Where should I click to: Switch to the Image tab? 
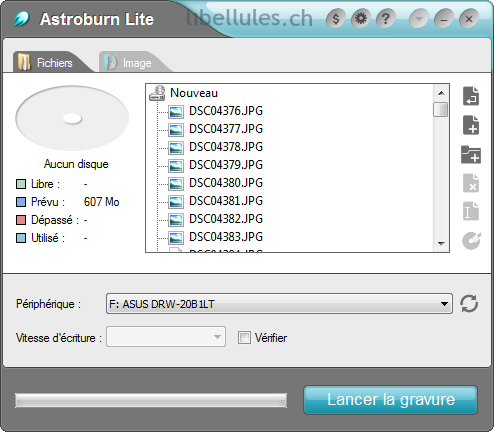coord(133,62)
